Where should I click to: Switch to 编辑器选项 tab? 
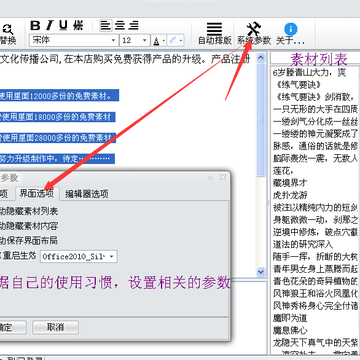[x=87, y=194]
